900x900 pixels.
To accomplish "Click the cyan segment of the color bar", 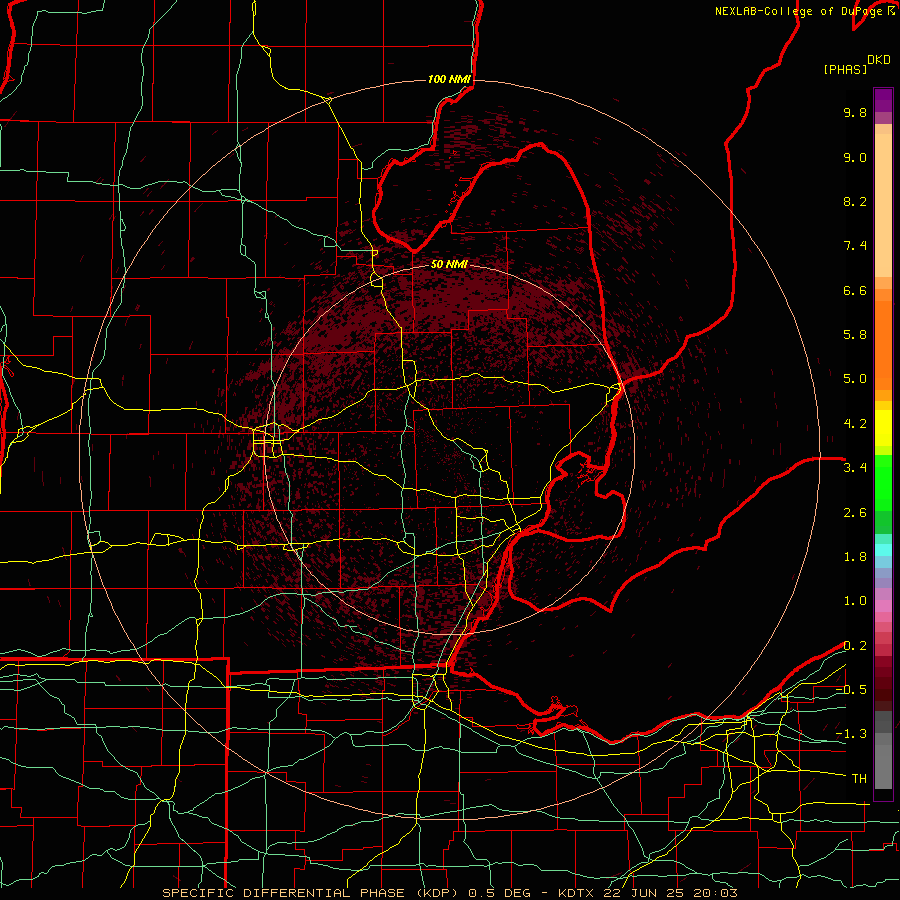I will click(883, 550).
